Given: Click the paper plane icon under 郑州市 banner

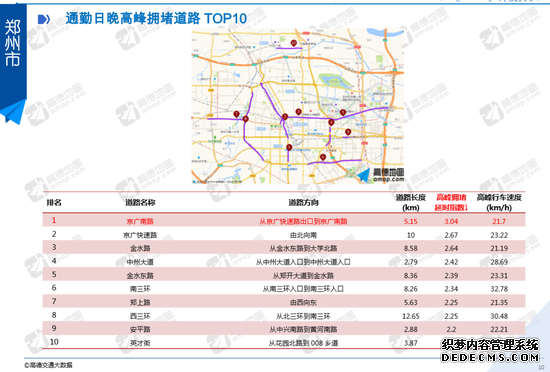Looking at the screenshot, I should click(x=13, y=112).
